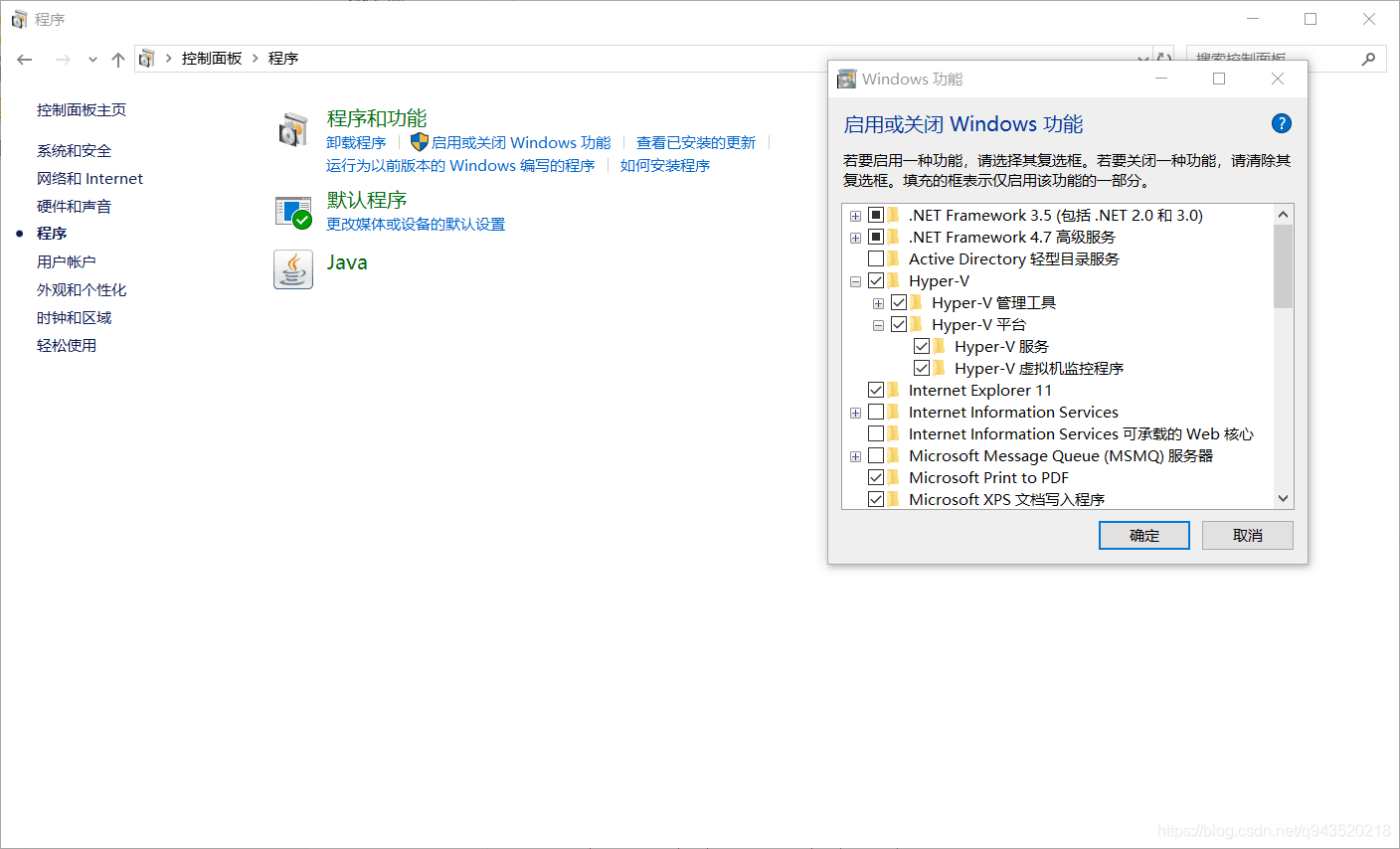Collapse the Hyper-V tree node

(855, 281)
